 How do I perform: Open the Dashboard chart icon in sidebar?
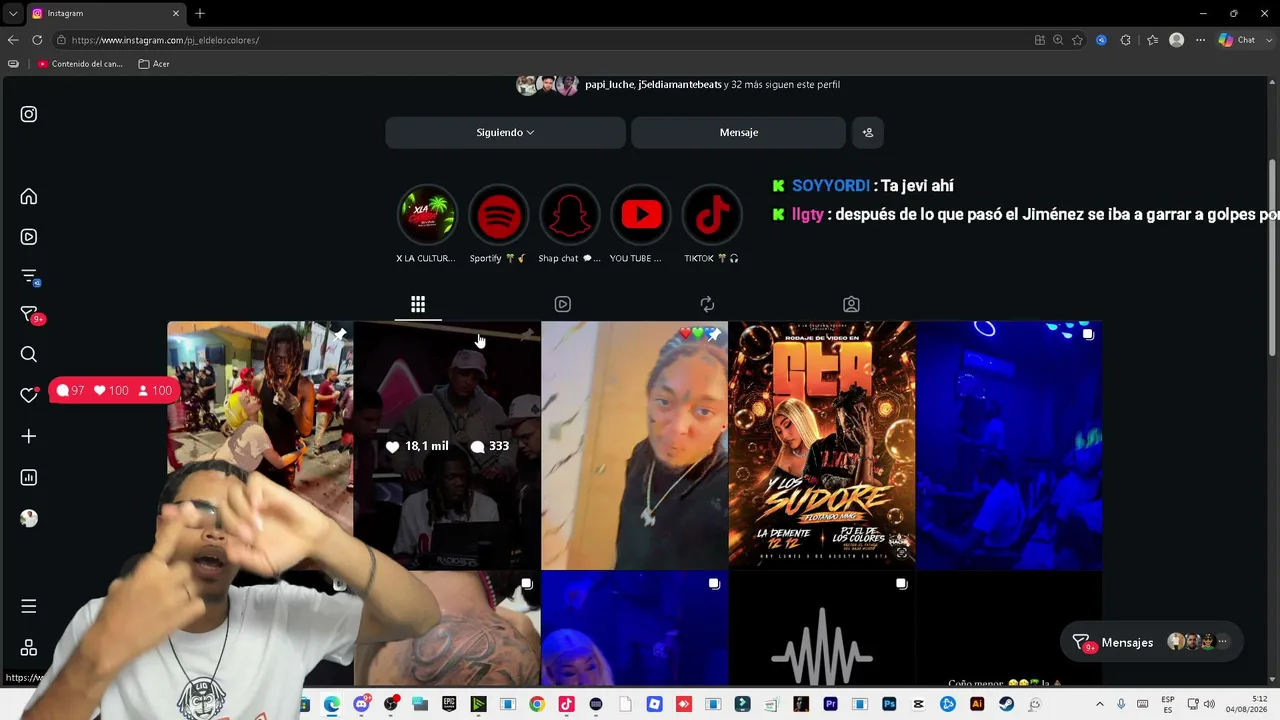29,477
